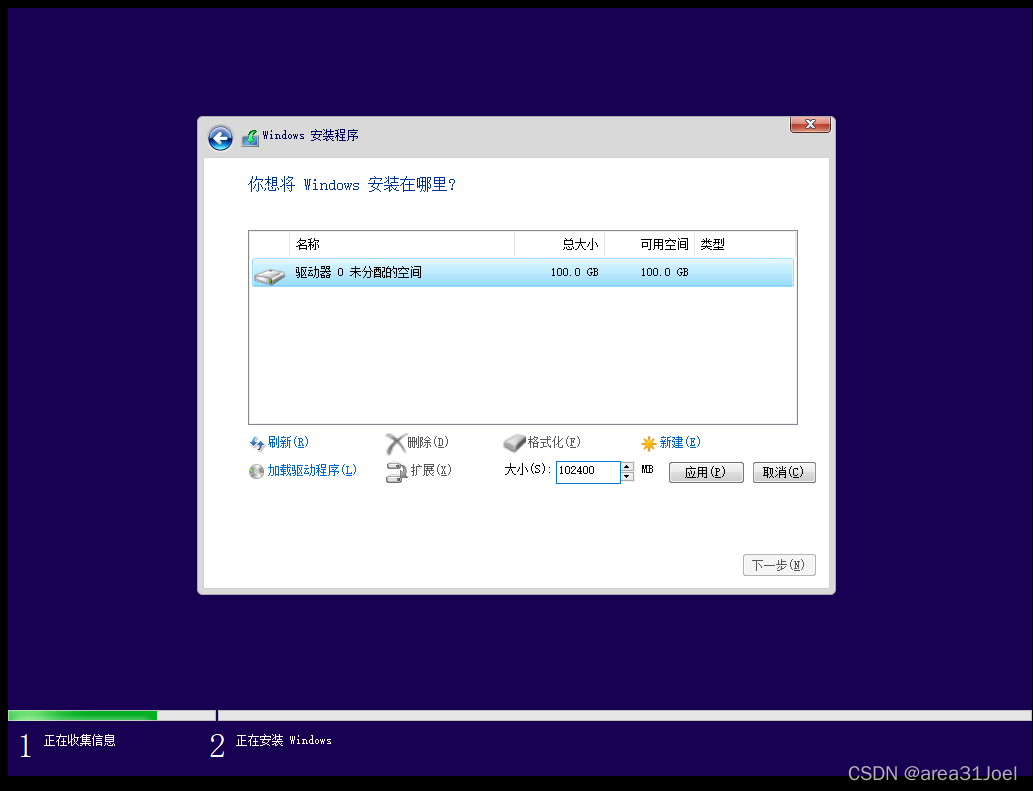Click the 类型 column header
The width and height of the screenshot is (1033, 791).
click(745, 244)
